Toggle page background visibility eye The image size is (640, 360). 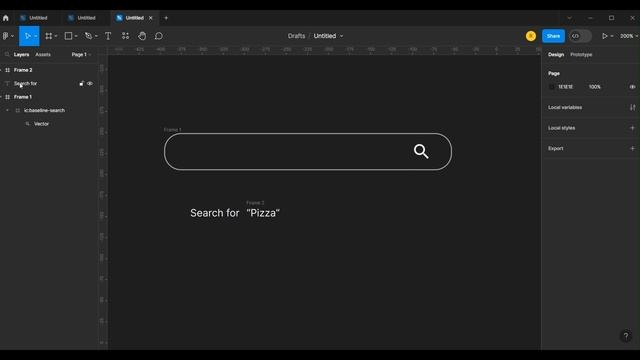632,87
